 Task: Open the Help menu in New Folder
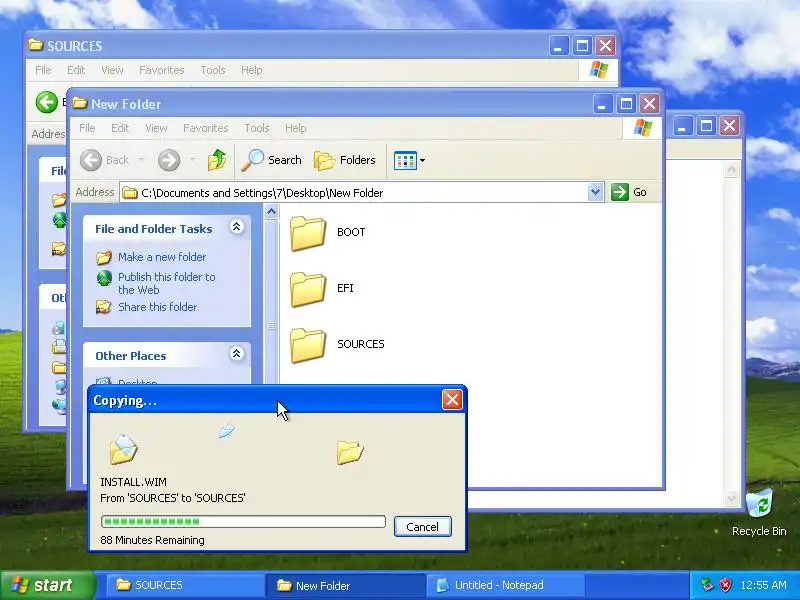point(295,128)
